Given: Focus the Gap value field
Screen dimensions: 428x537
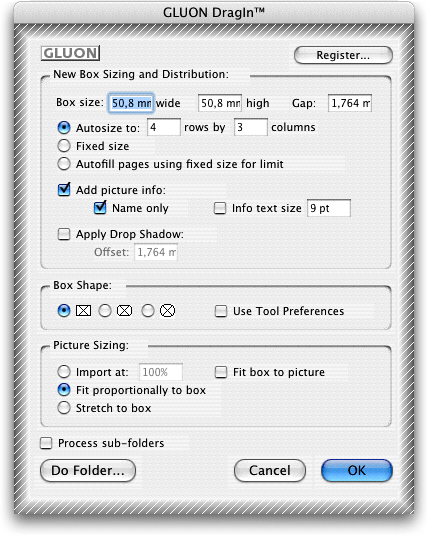Looking at the screenshot, I should click(350, 103).
